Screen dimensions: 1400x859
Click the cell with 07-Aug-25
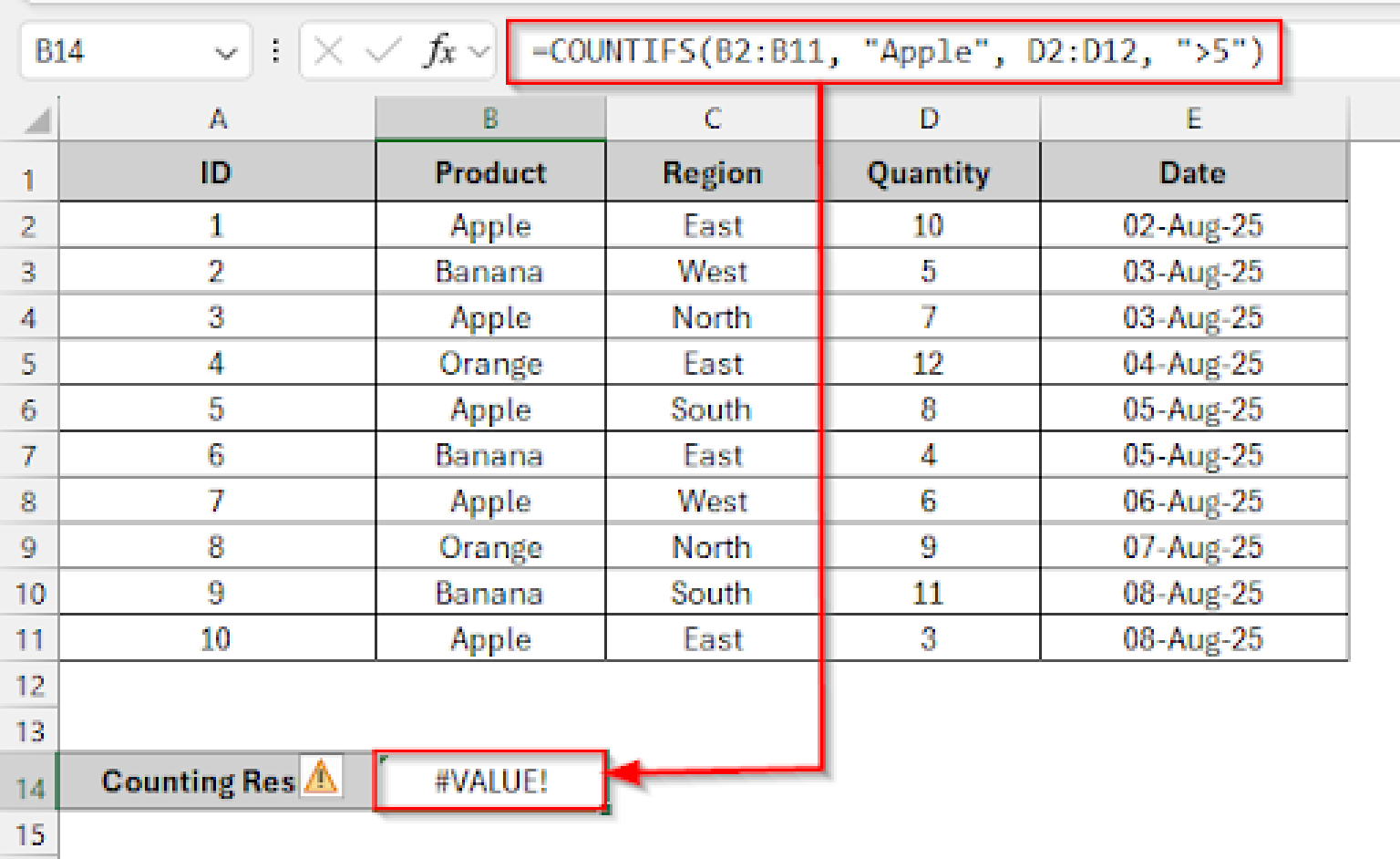(1193, 546)
